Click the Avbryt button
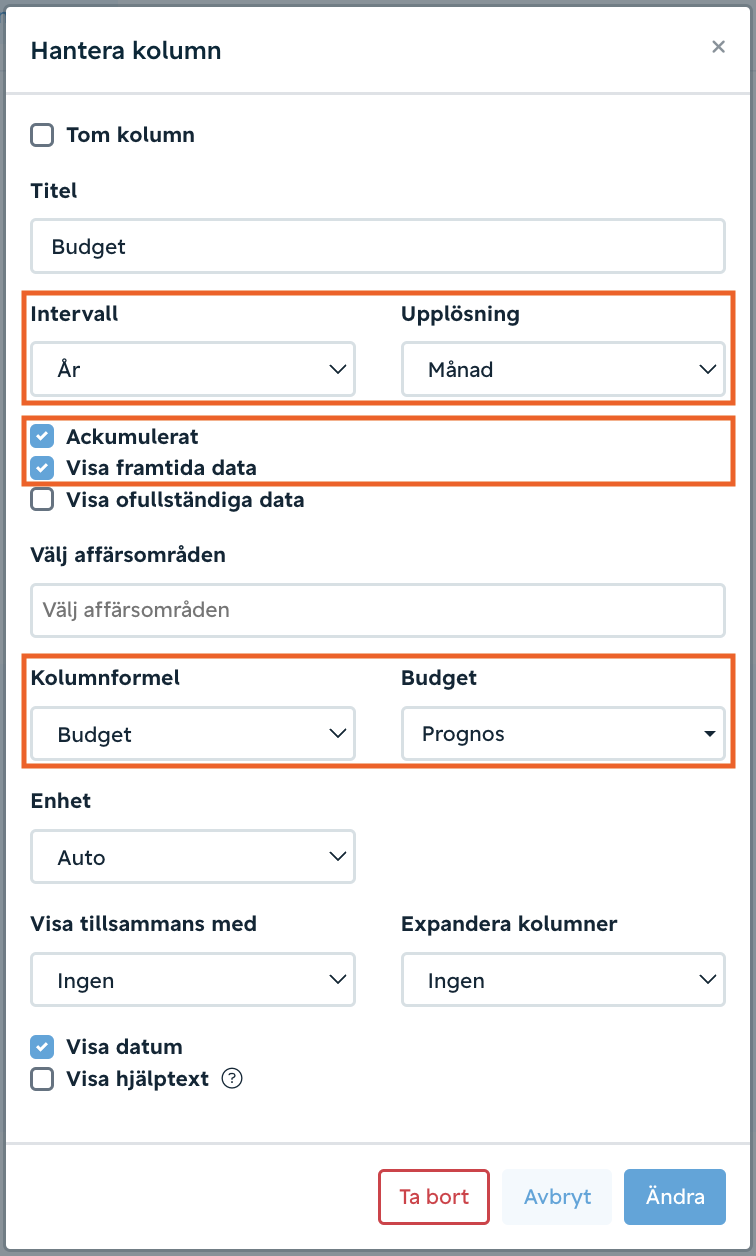The height and width of the screenshot is (1256, 756). tap(557, 1197)
